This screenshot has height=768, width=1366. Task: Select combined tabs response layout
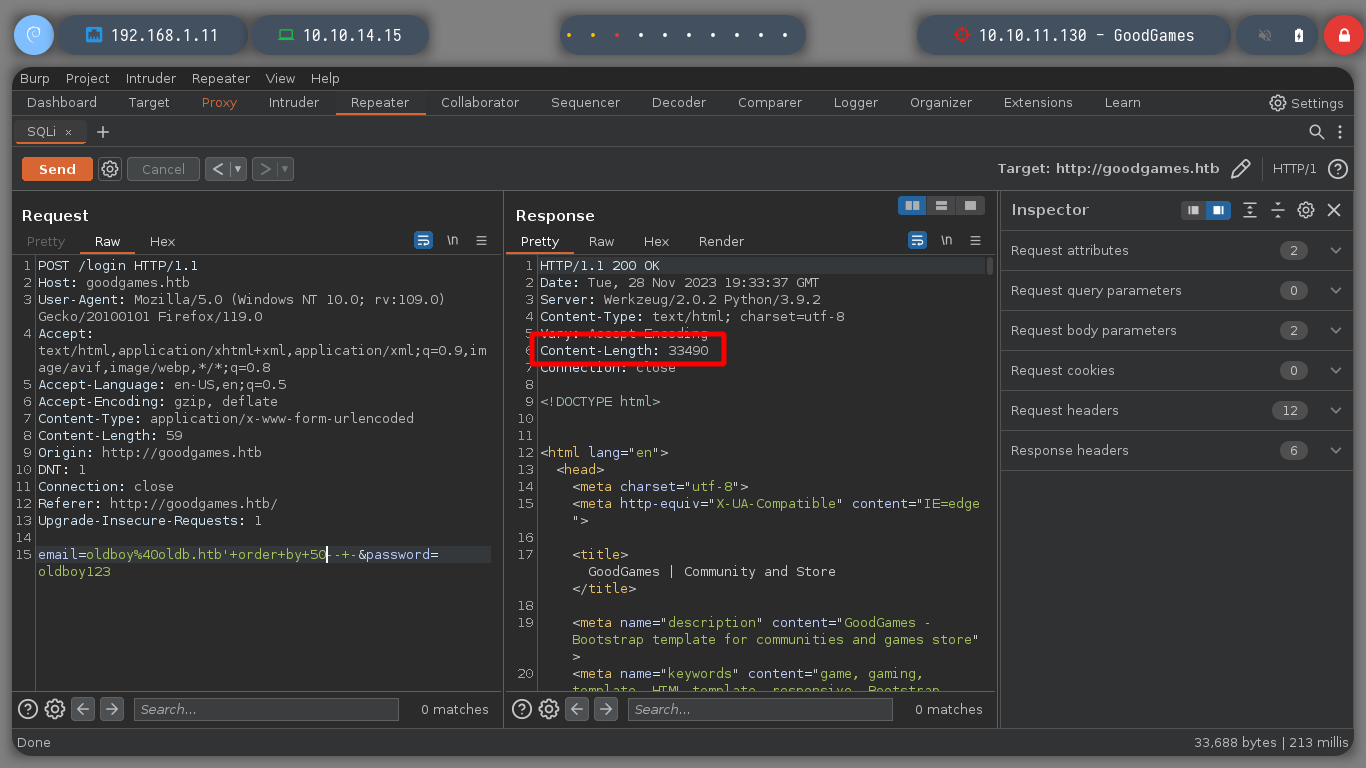970,205
